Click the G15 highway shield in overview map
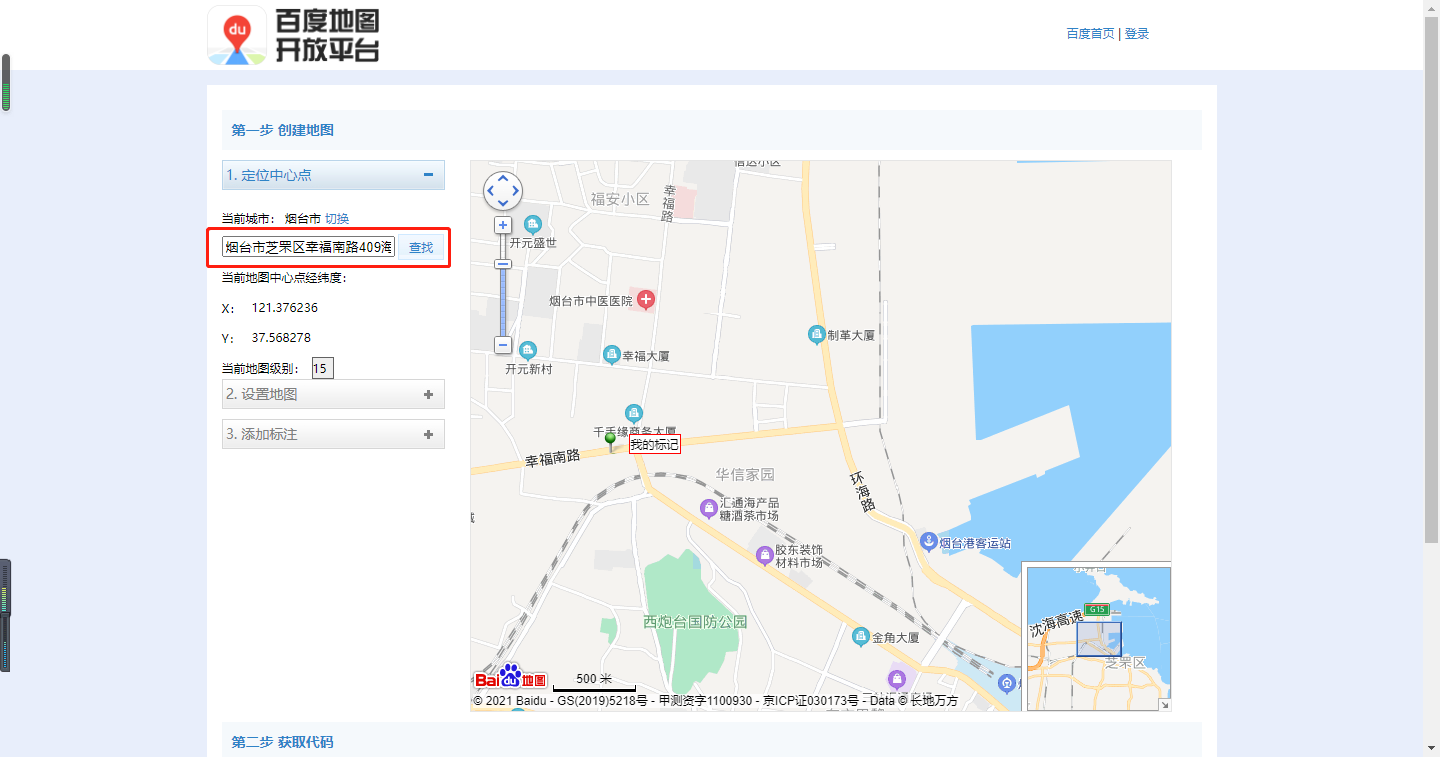1440x757 pixels. 1097,609
